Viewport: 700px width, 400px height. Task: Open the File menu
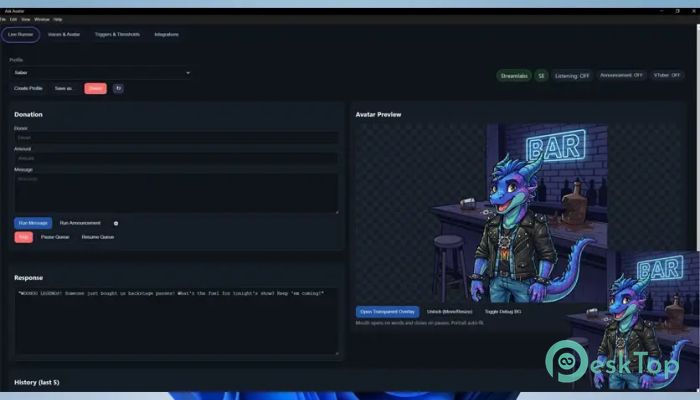[3, 20]
